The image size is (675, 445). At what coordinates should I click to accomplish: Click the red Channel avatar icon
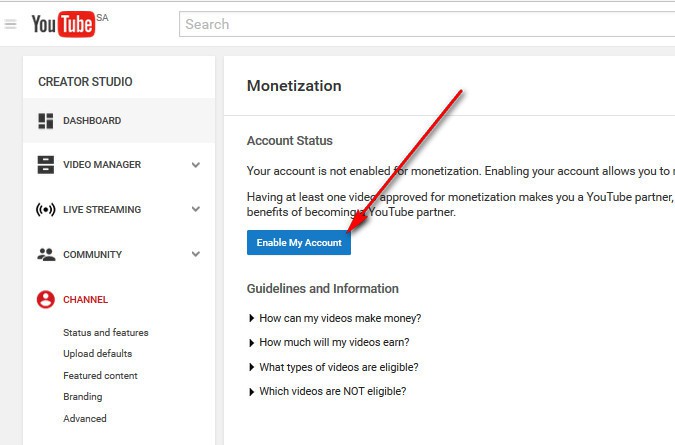tap(46, 300)
